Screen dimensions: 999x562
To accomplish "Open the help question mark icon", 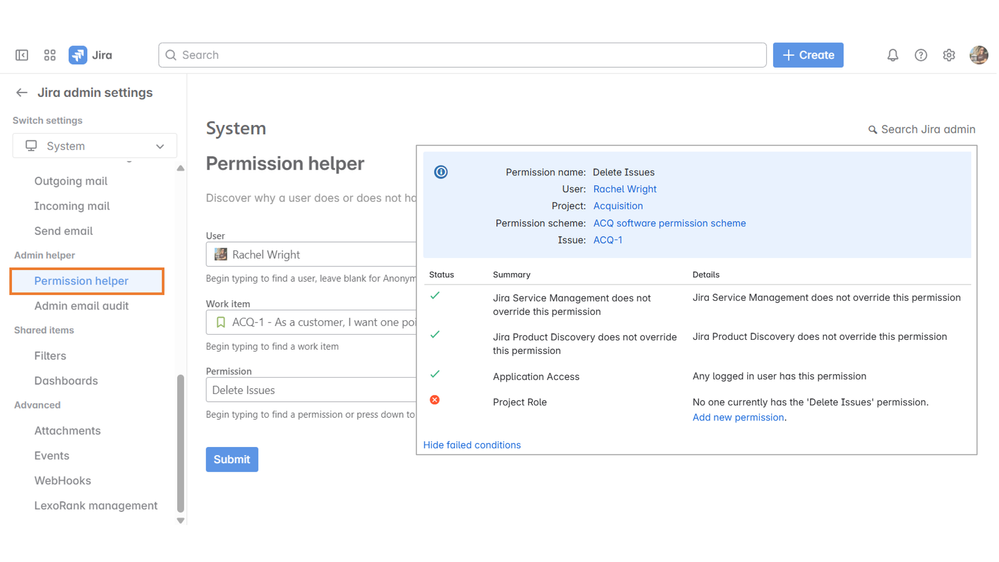I will tap(921, 55).
